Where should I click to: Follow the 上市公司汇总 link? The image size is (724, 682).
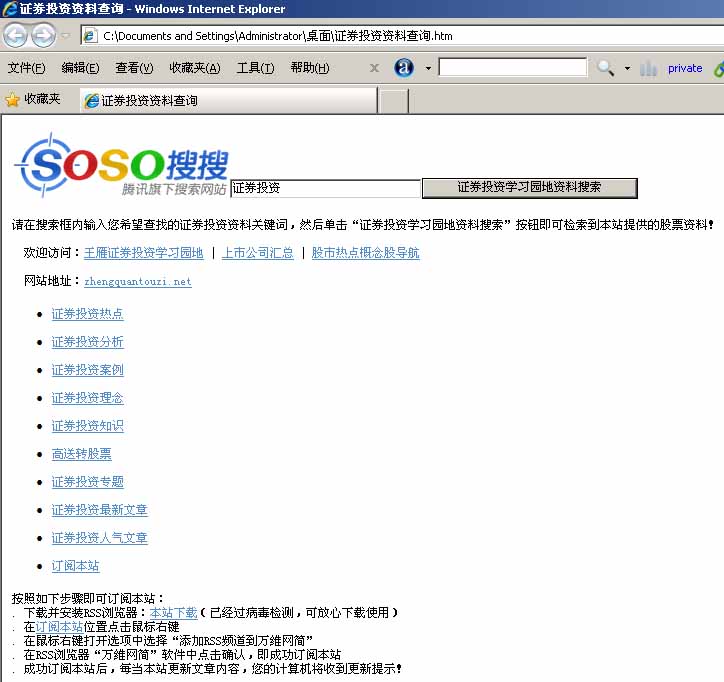(257, 253)
